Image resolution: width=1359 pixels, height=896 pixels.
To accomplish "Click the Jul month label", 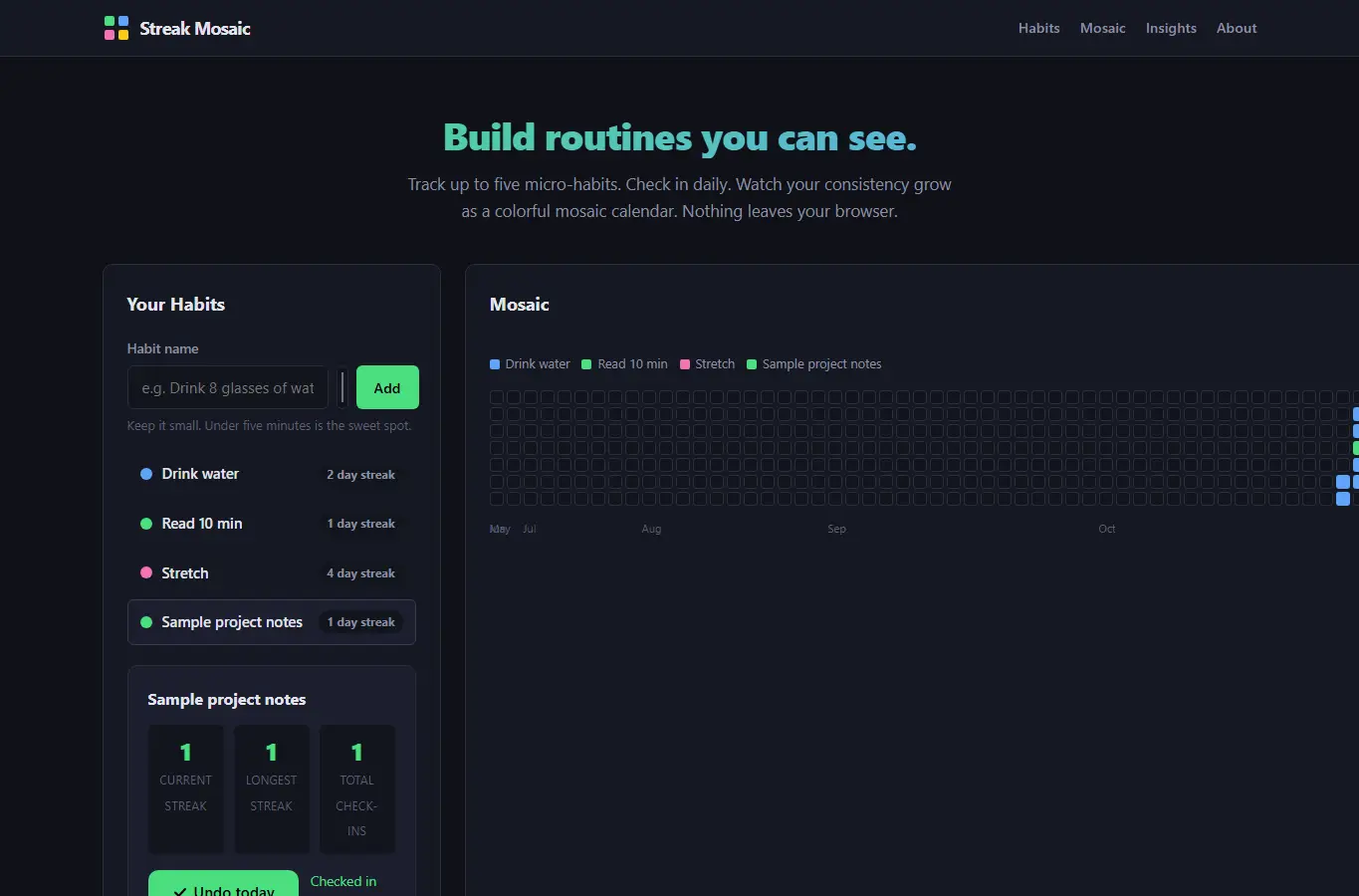I will point(530,530).
